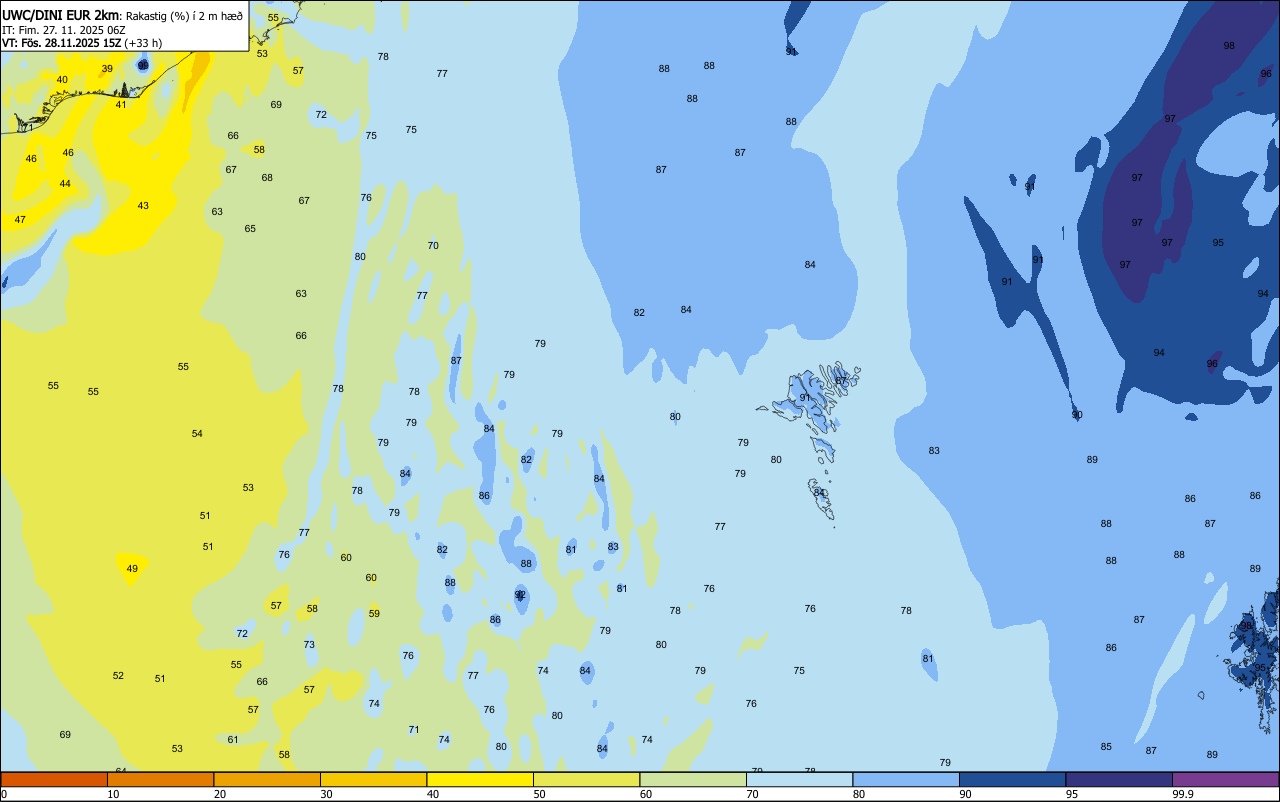Select the 90–95 dark blue legend swatch

(x=1012, y=779)
